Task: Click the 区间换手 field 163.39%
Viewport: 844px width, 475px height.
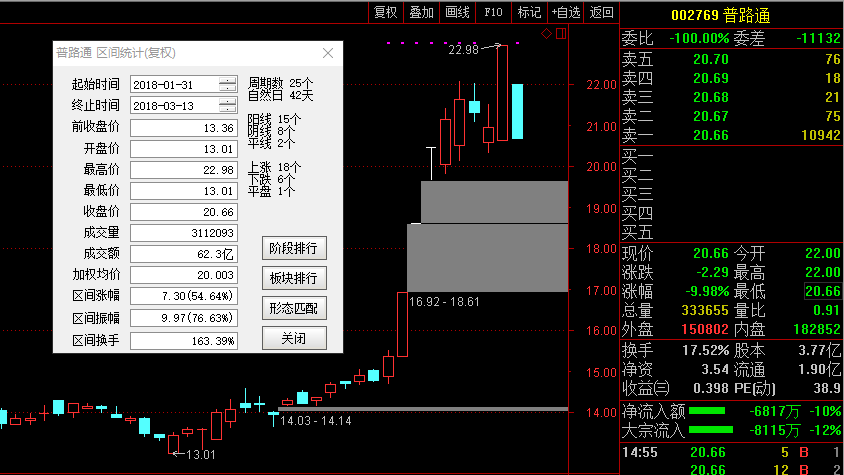Action: click(x=184, y=340)
